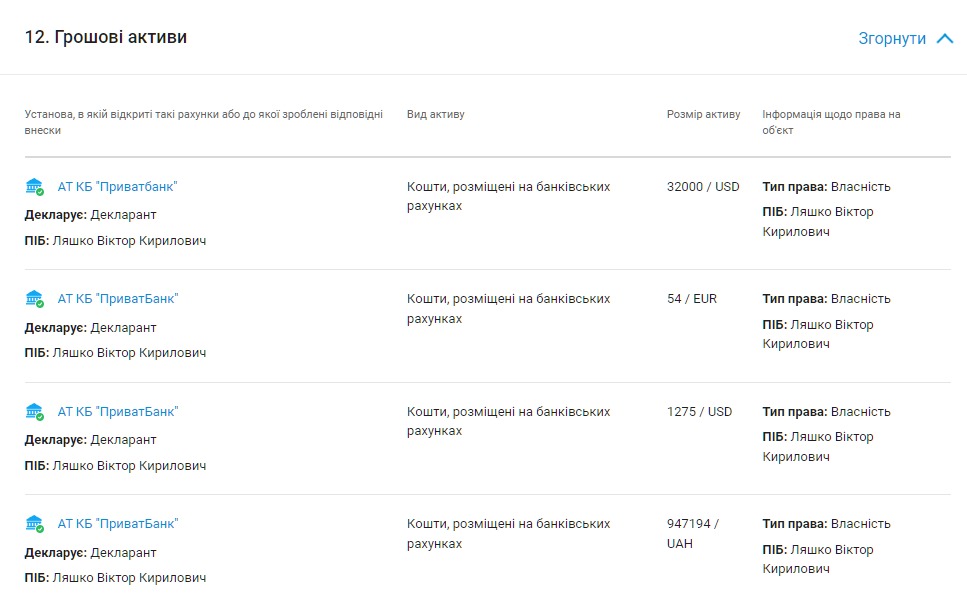Open Приватбанк link in the 32000 USD row
967x608 pixels.
(117, 187)
